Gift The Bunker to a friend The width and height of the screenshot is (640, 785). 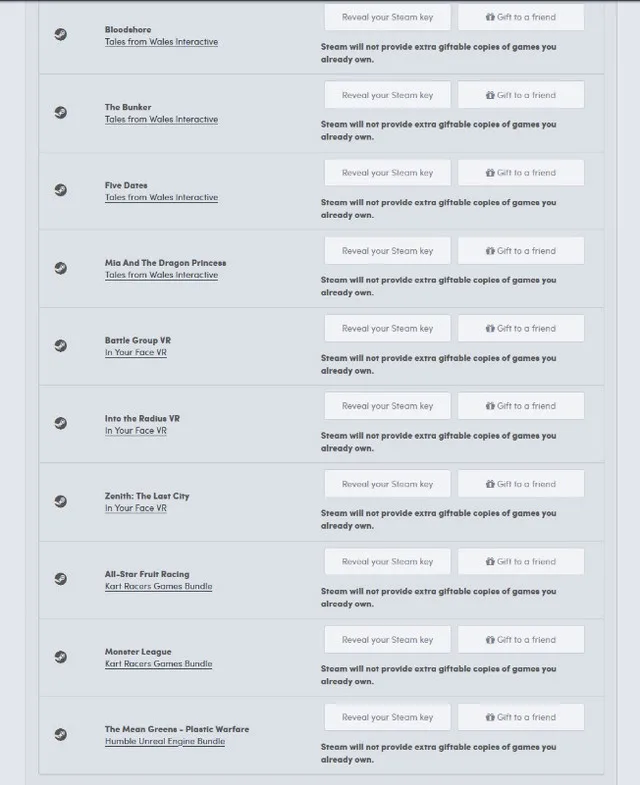(521, 95)
